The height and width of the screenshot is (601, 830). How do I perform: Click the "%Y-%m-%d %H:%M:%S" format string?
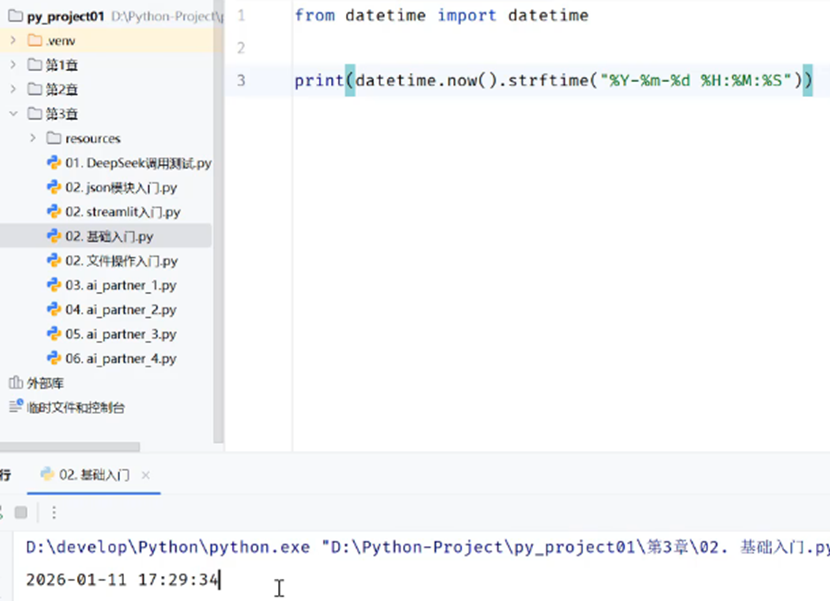(695, 80)
